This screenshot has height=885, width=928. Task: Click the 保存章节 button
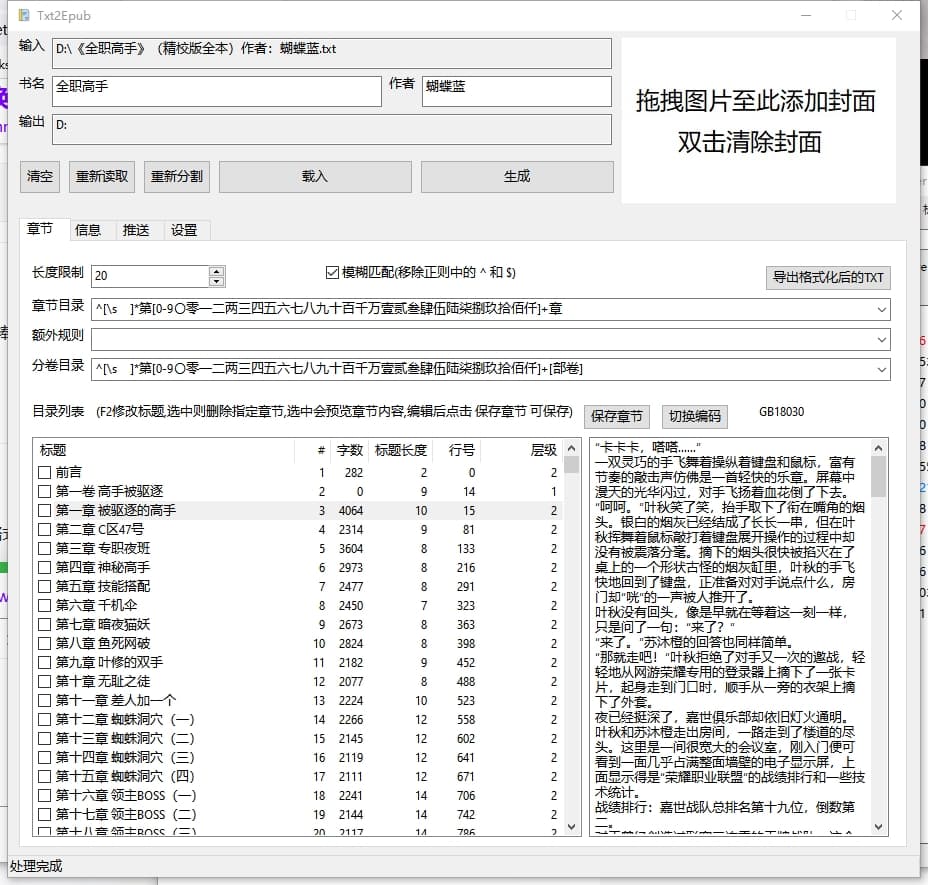[x=617, y=416]
